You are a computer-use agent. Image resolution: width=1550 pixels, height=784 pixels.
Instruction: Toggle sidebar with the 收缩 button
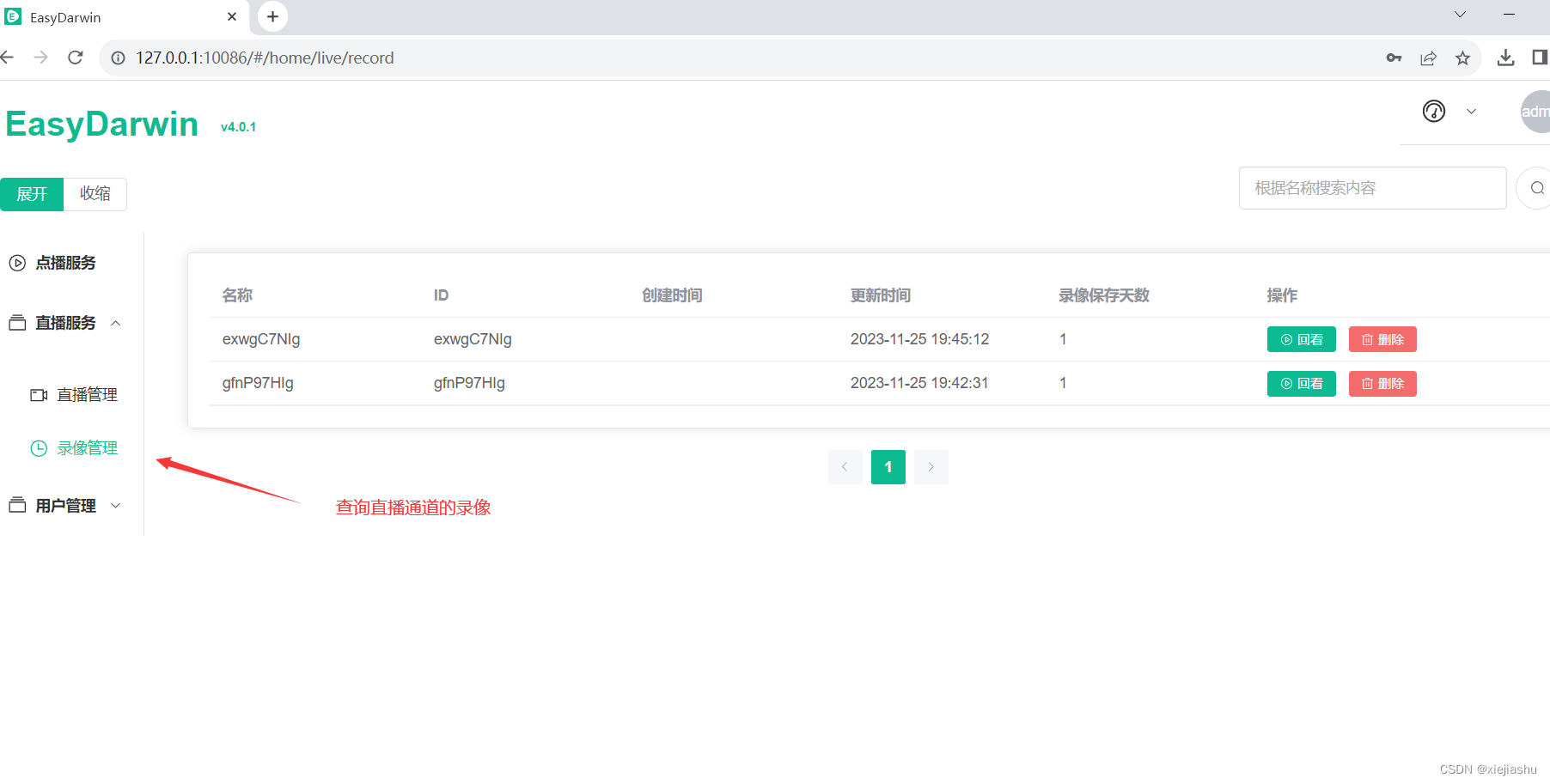[95, 194]
